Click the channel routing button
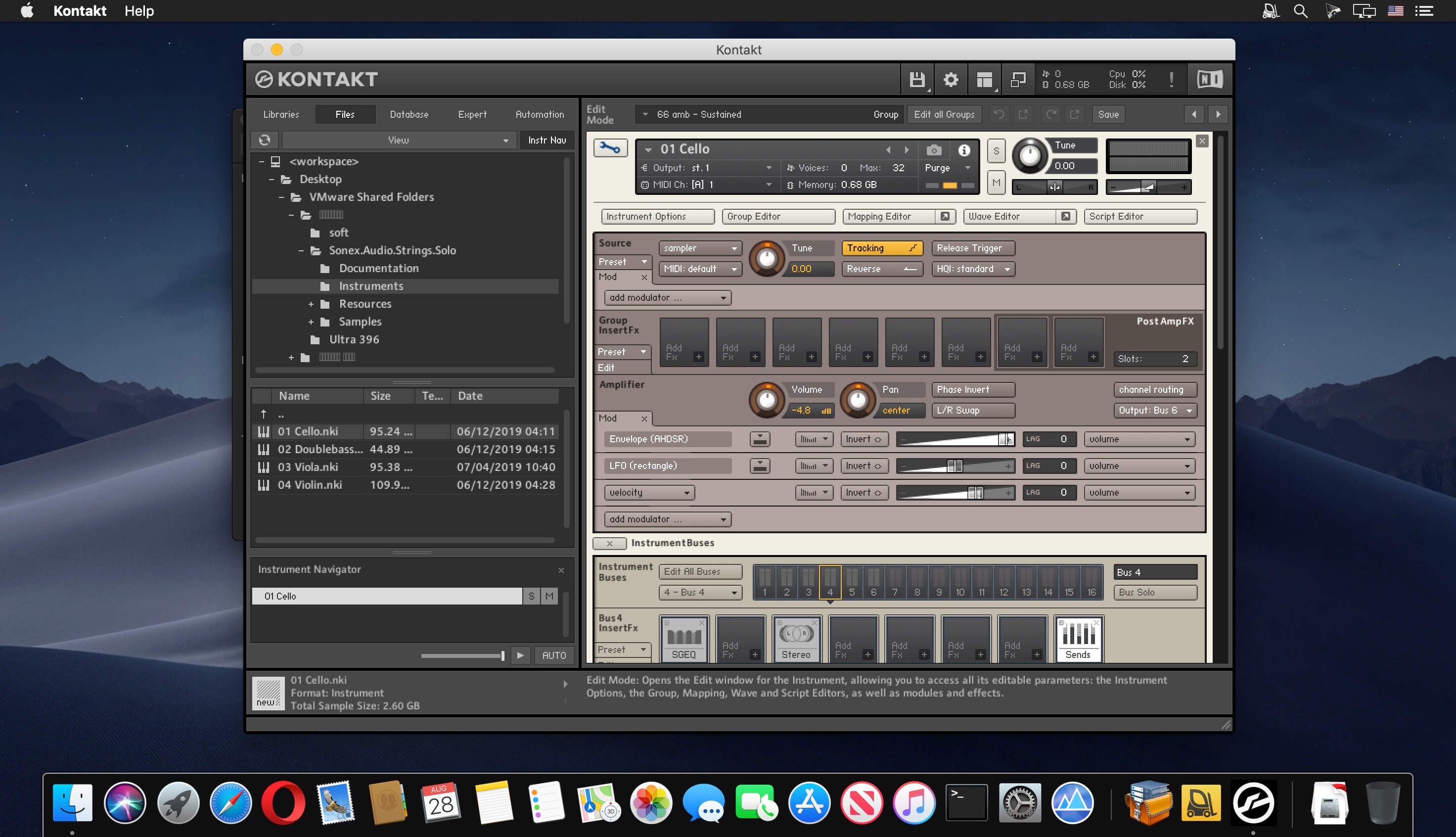This screenshot has height=837, width=1456. point(1155,390)
